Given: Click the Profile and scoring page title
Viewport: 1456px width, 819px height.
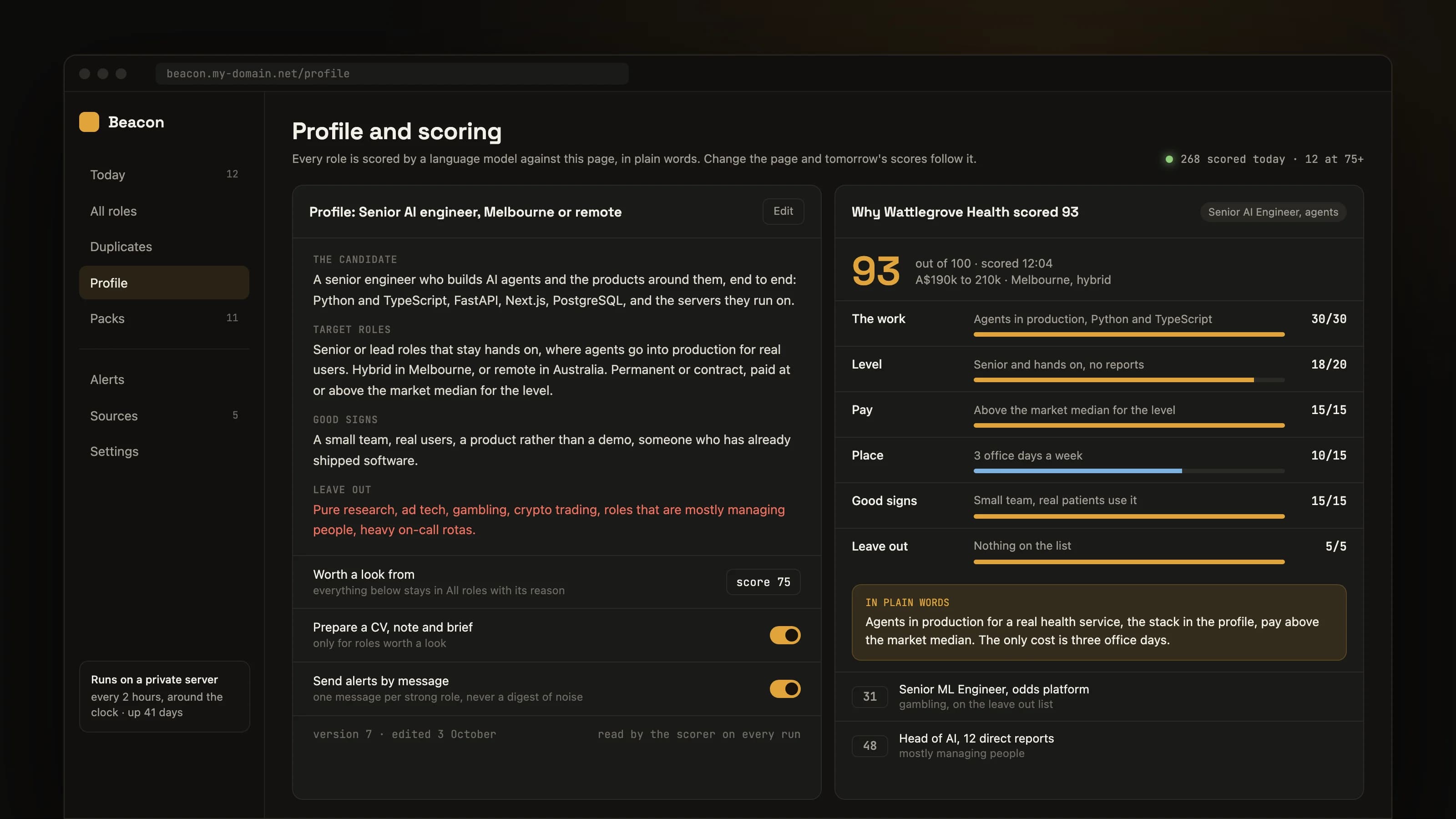Looking at the screenshot, I should pos(396,131).
